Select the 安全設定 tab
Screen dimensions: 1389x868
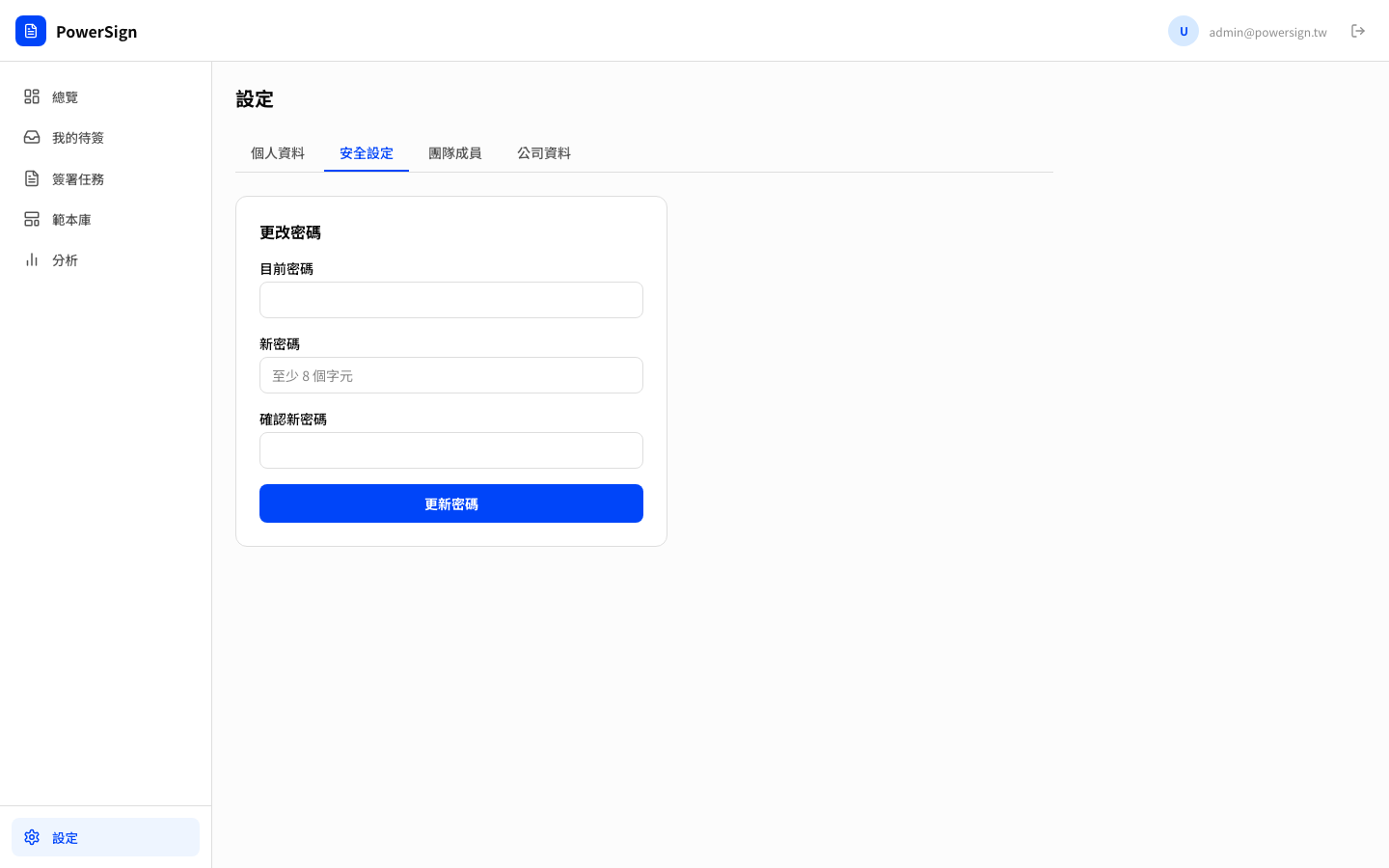367,152
